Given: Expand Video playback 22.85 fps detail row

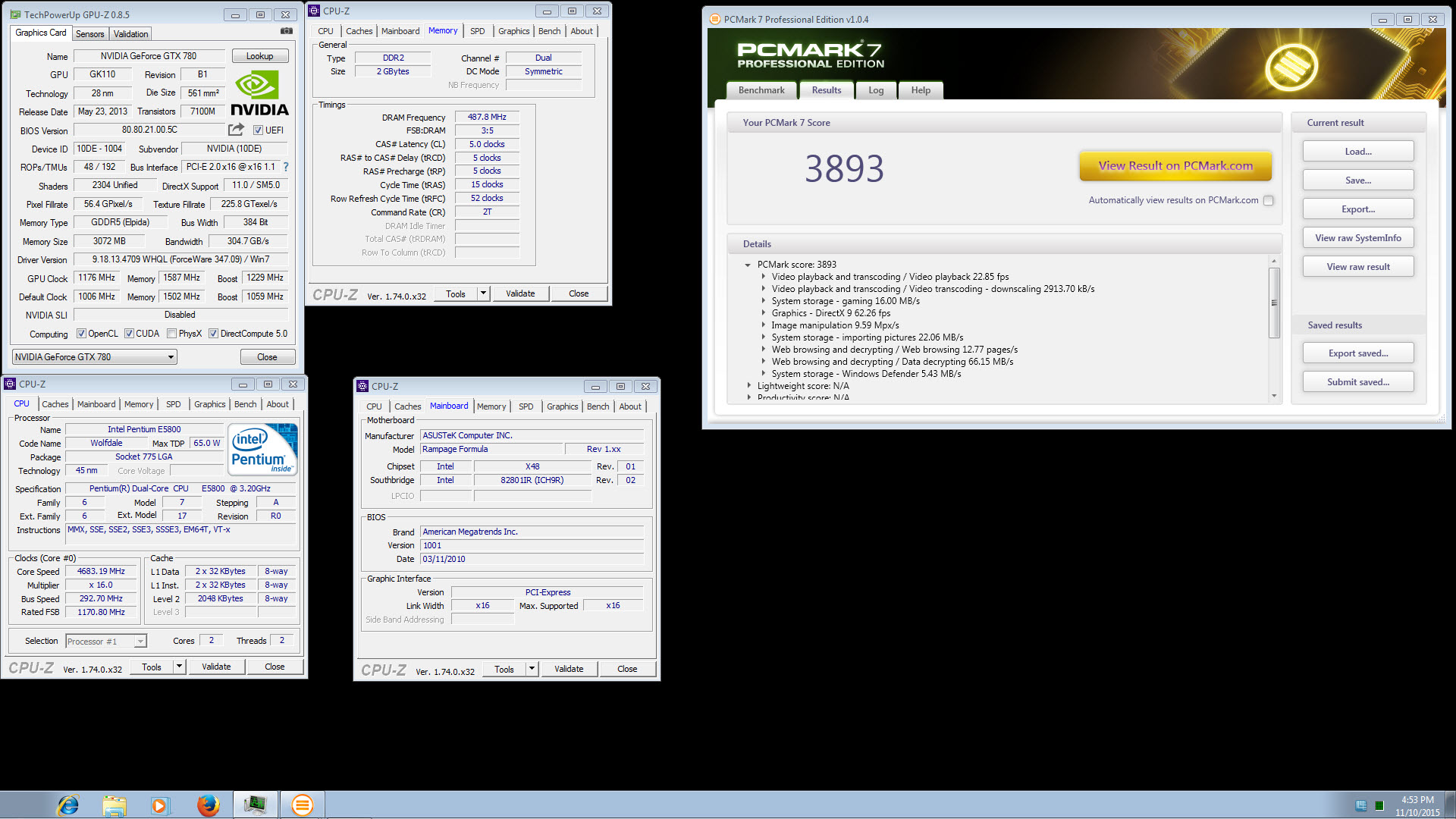Looking at the screenshot, I should pos(764,277).
